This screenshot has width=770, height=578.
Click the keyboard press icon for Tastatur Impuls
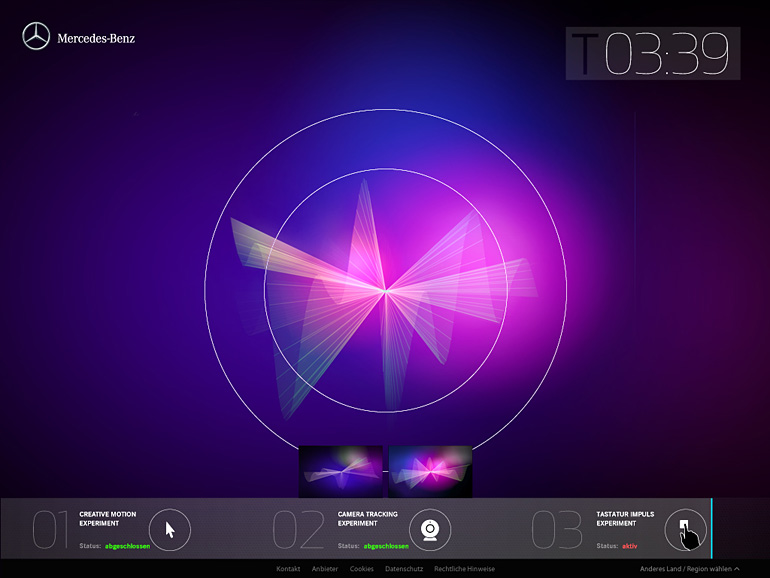click(686, 530)
